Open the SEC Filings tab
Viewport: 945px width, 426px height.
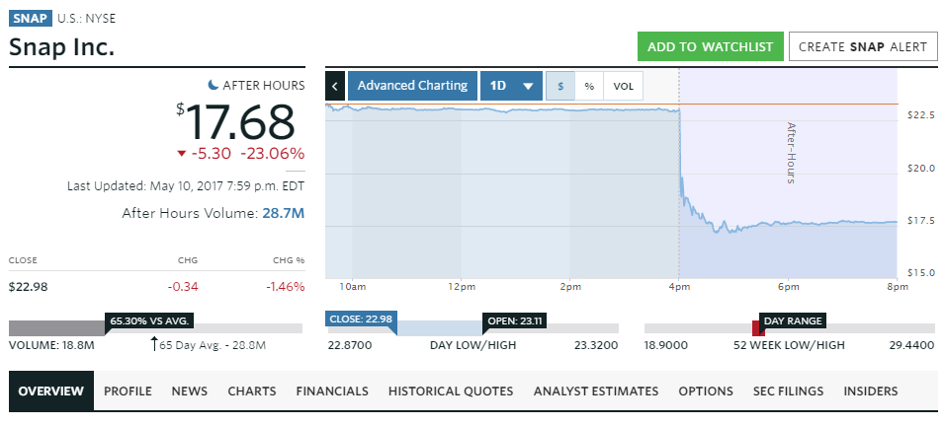pyautogui.click(x=788, y=391)
